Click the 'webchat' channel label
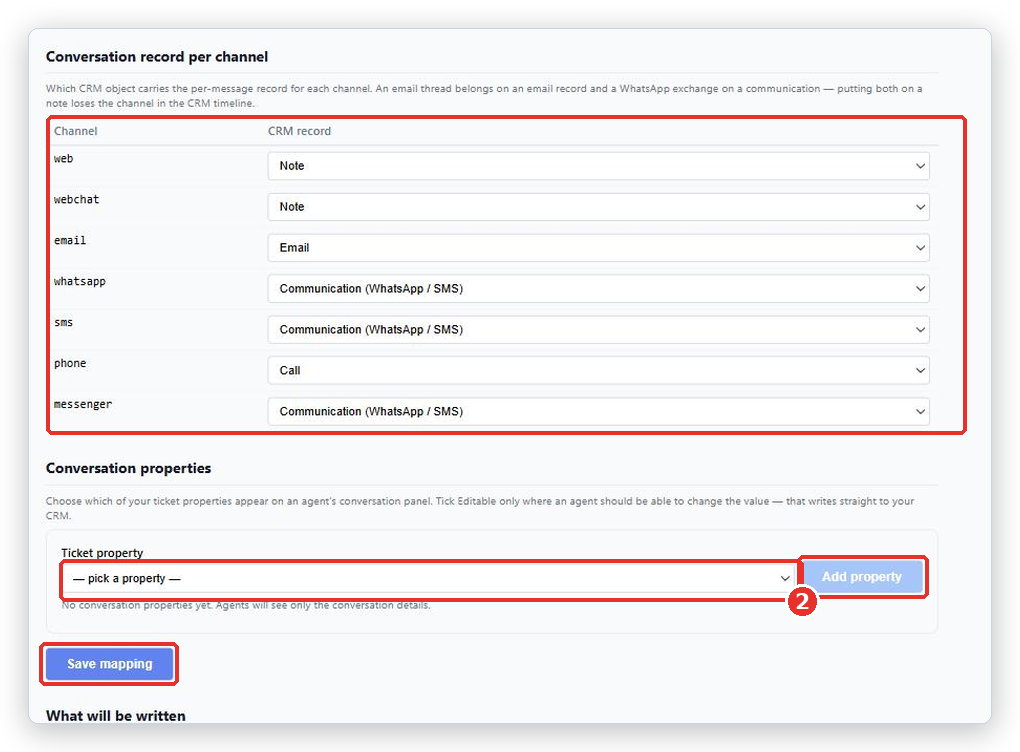This screenshot has height=752, width=1020. 77,200
